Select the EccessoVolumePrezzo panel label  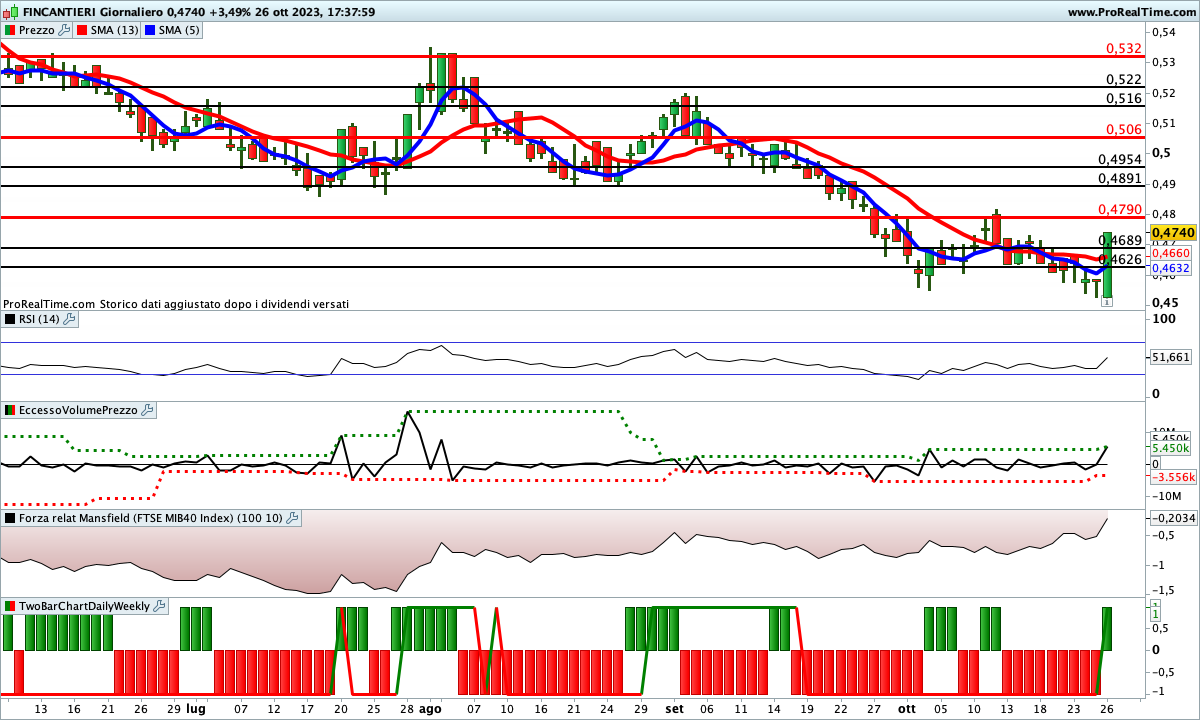(x=78, y=410)
